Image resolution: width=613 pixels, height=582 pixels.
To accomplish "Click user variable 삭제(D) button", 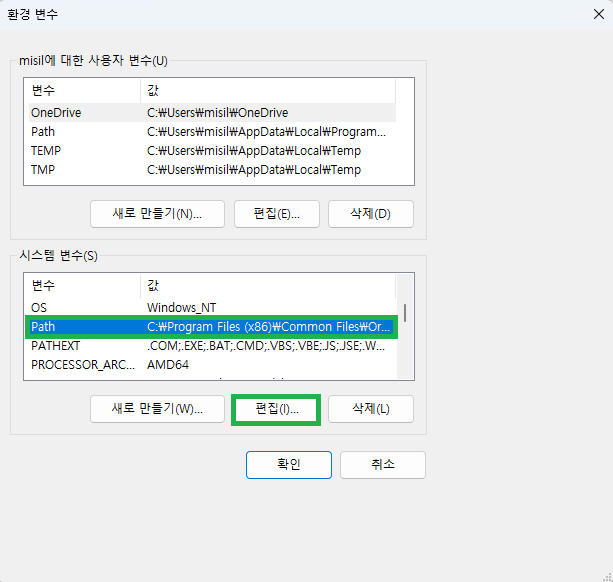I will 371,214.
